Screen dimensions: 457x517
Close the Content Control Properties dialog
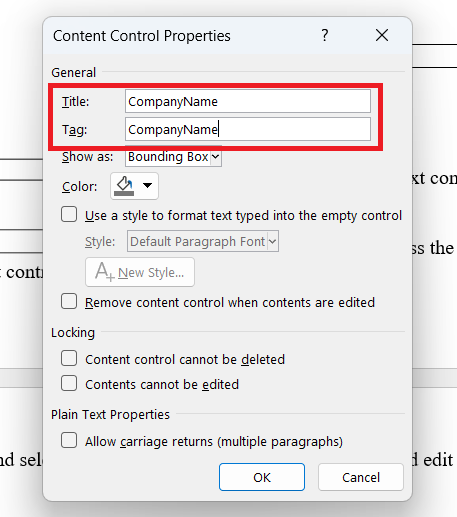[x=382, y=35]
